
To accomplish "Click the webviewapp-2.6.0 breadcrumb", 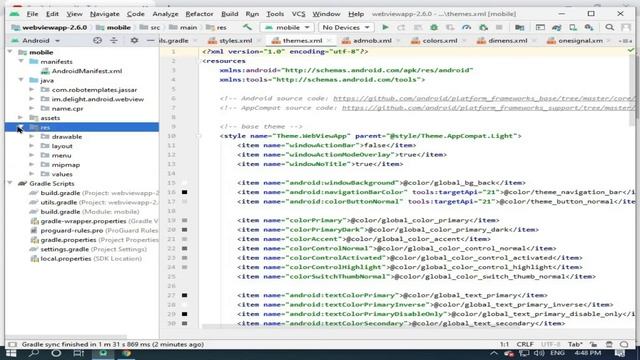I will 50,27.
